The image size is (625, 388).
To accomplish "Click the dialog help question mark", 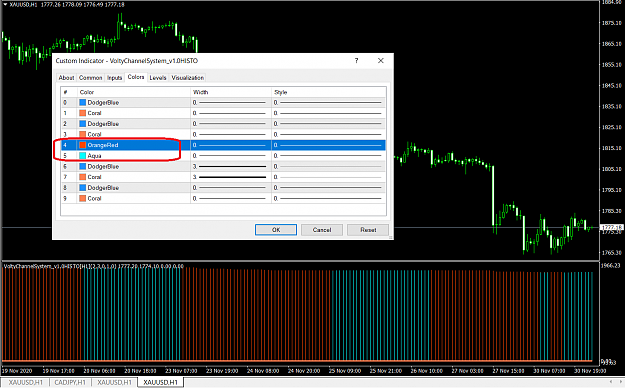I will (356, 61).
